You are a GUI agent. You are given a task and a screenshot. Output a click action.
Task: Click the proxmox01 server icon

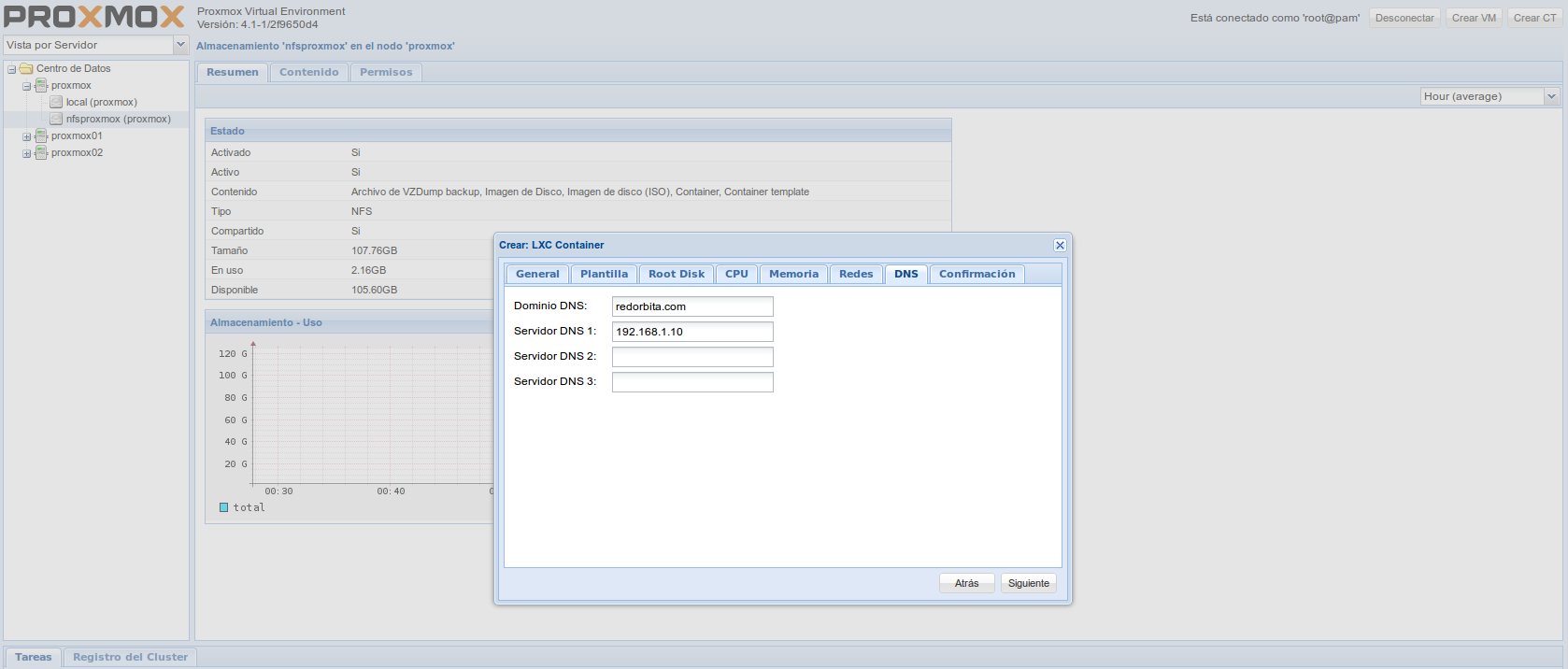pyautogui.click(x=41, y=136)
